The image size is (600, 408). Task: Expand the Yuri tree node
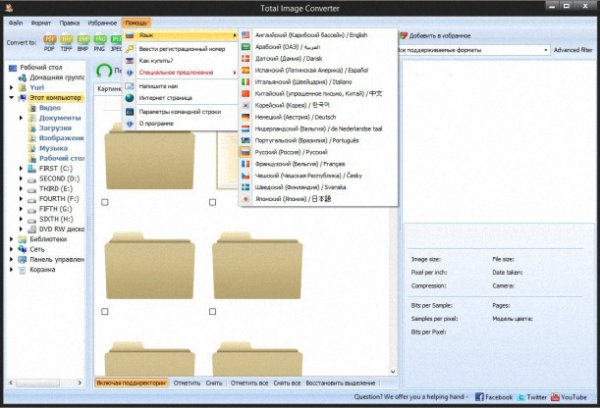(x=11, y=88)
